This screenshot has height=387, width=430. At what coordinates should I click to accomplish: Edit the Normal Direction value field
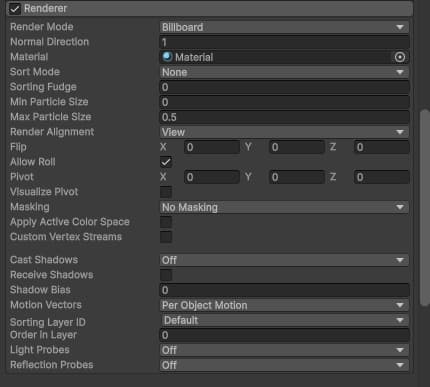tap(284, 42)
